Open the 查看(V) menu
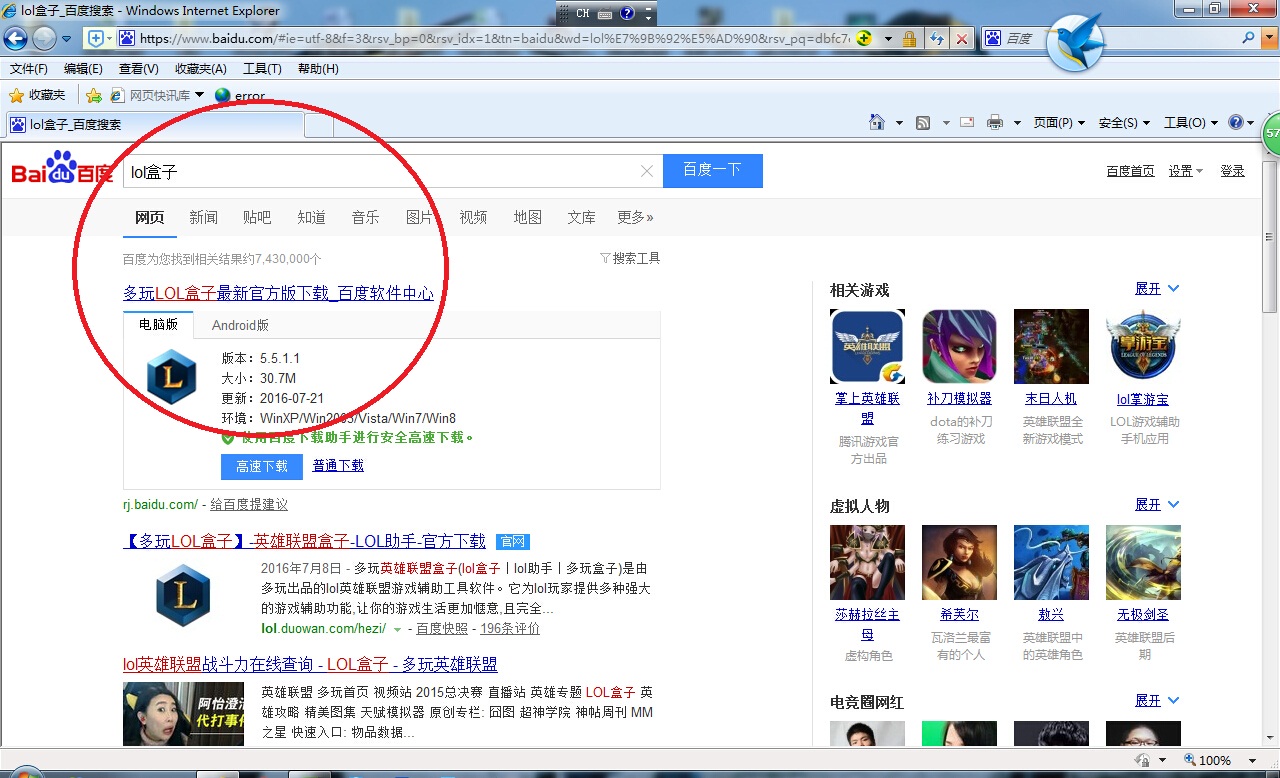This screenshot has height=778, width=1280. tap(139, 69)
